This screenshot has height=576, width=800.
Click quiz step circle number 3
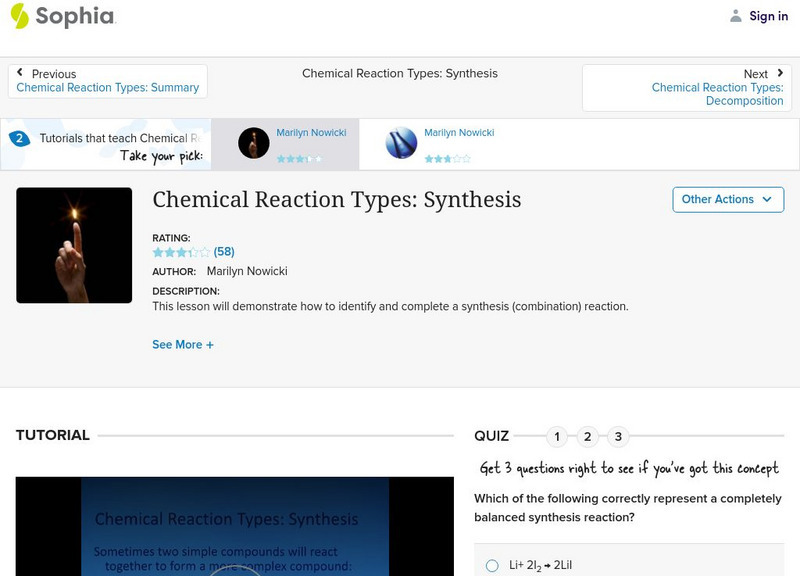click(618, 436)
